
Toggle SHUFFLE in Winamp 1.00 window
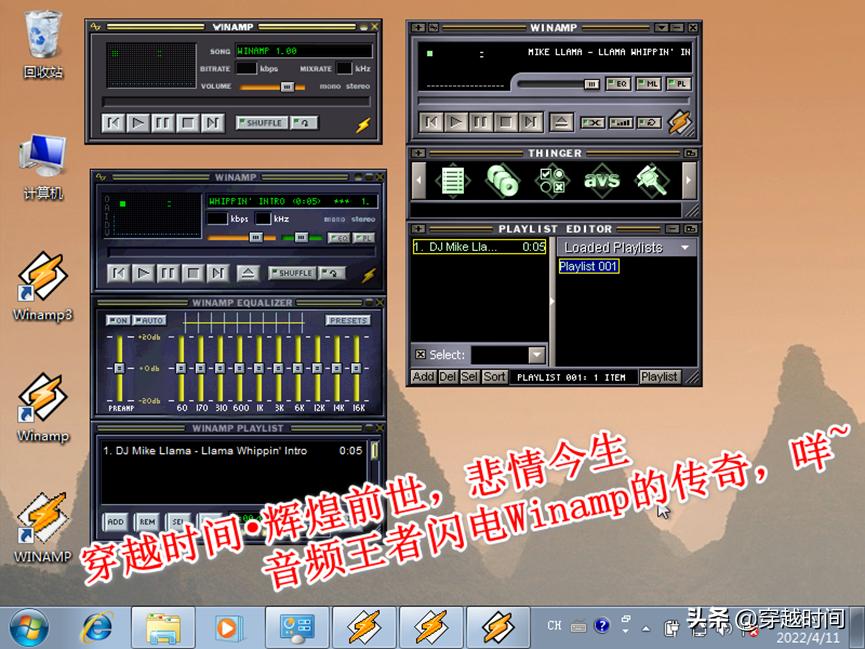[261, 123]
